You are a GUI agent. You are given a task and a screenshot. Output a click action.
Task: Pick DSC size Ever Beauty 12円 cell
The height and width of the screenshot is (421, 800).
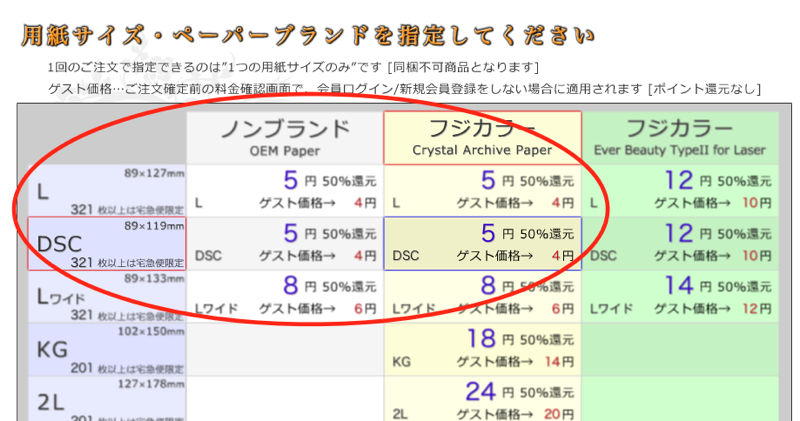[x=680, y=243]
